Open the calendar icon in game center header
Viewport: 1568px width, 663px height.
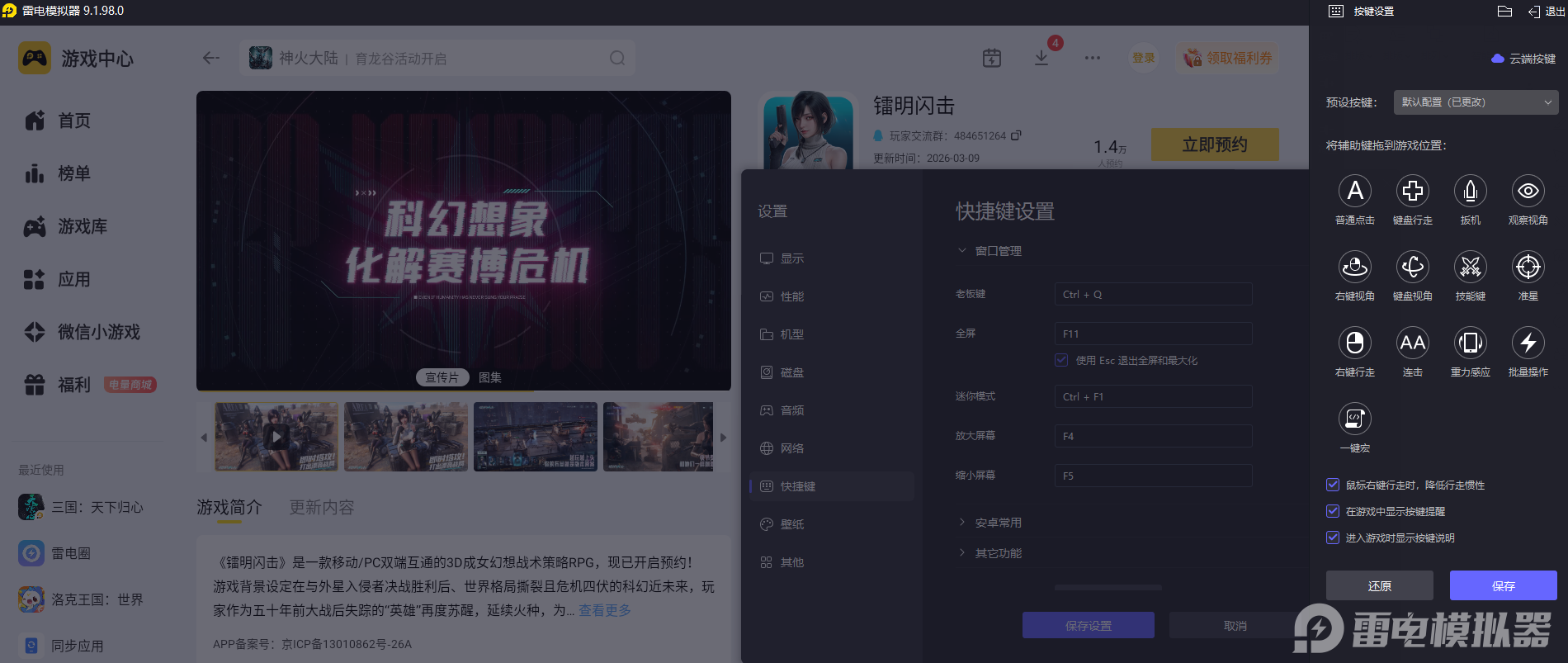[991, 58]
